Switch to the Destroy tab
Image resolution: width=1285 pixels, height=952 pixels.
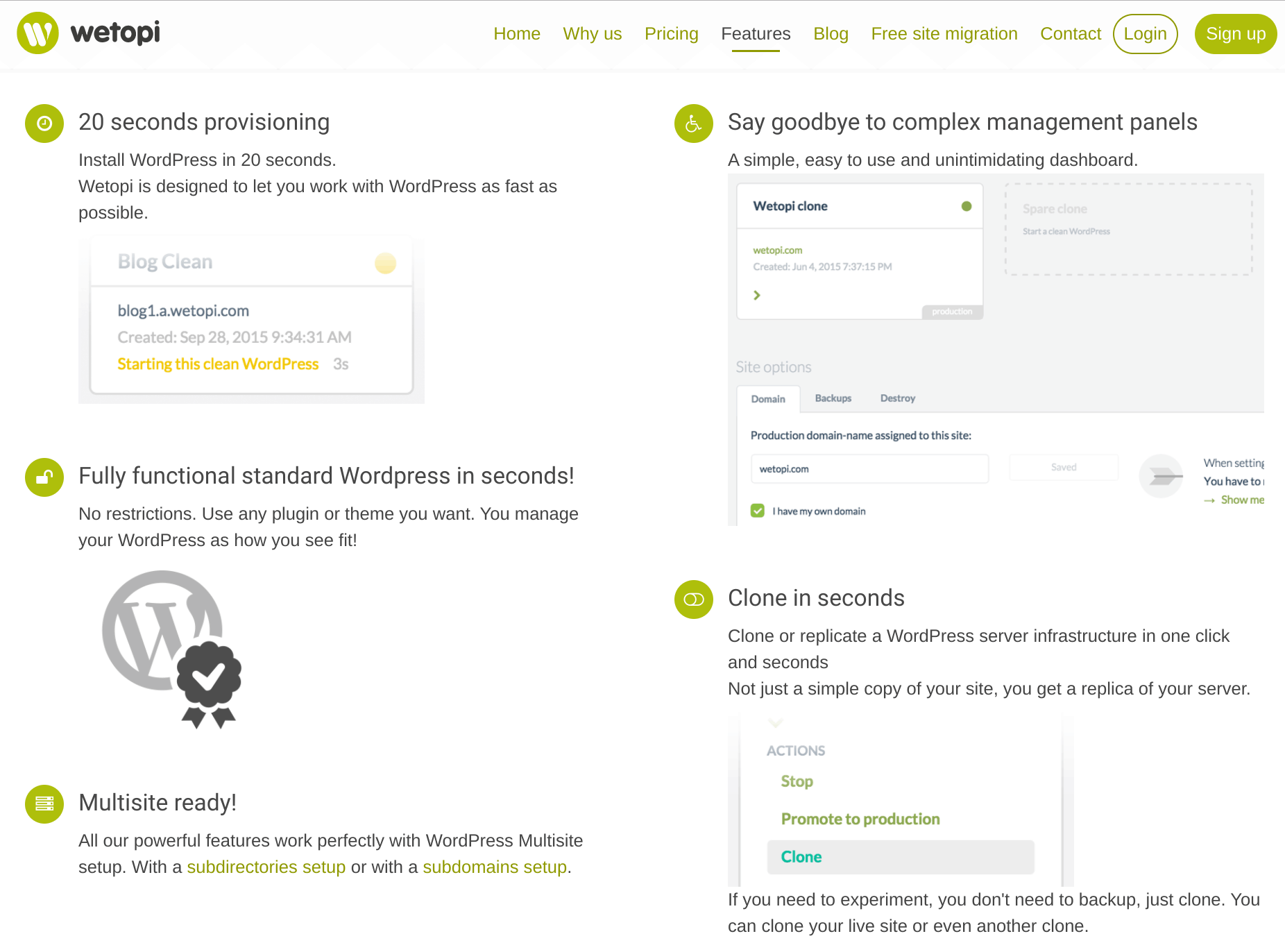898,398
